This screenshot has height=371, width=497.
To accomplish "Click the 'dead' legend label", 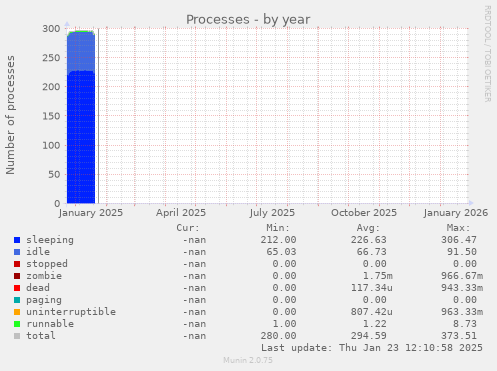I will click(x=38, y=288).
